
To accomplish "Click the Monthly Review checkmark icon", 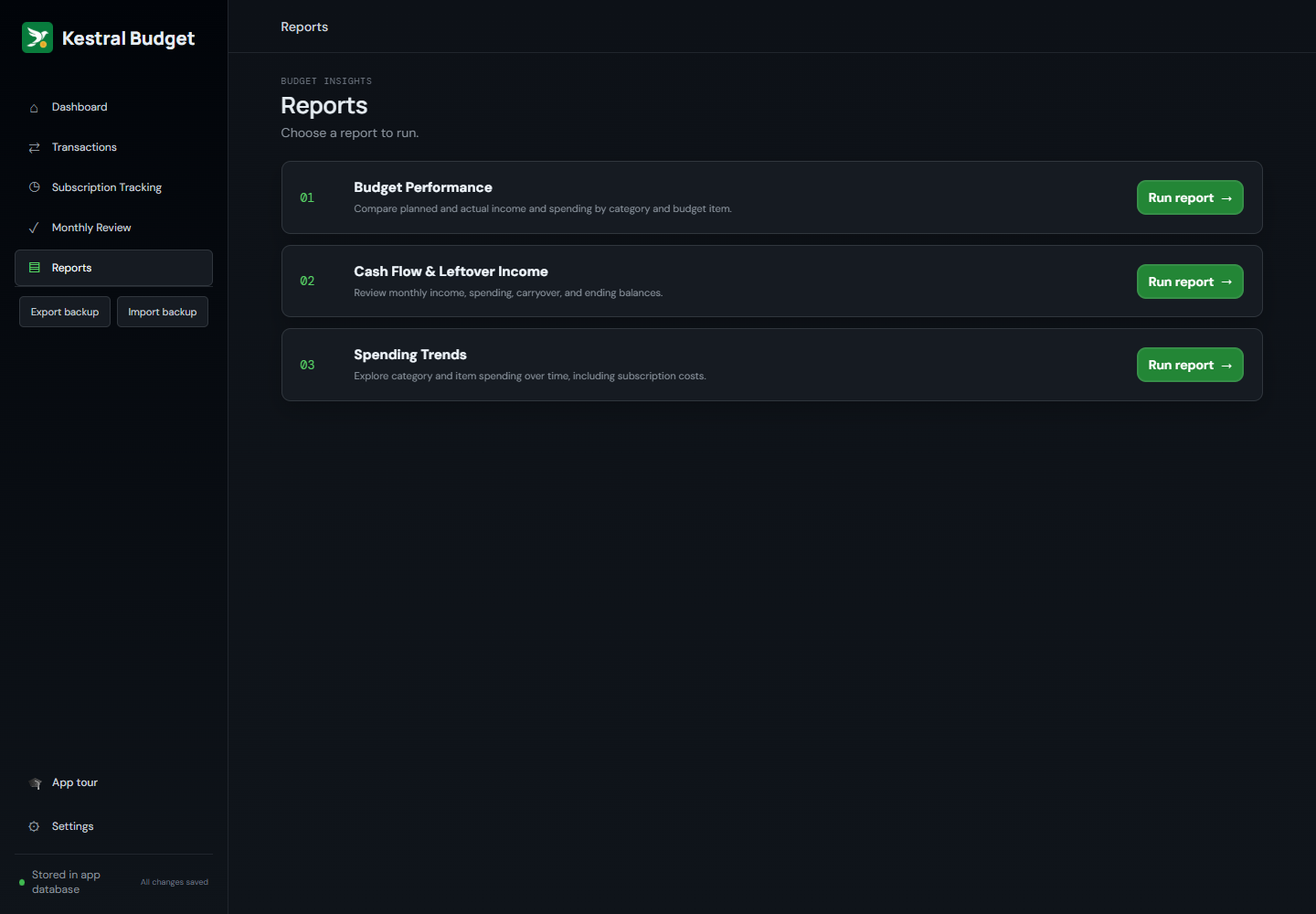I will [x=34, y=228].
